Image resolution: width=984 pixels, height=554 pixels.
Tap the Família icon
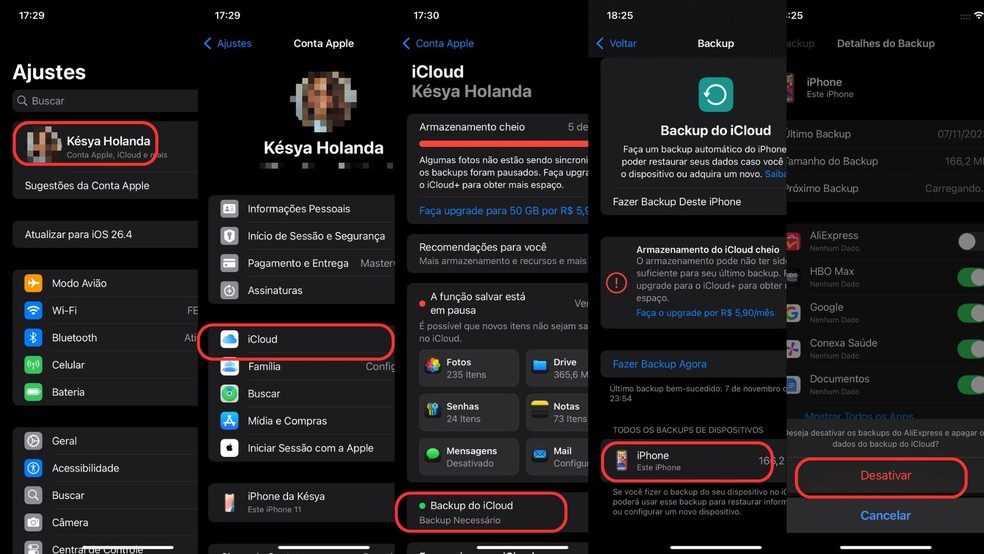pyautogui.click(x=229, y=366)
